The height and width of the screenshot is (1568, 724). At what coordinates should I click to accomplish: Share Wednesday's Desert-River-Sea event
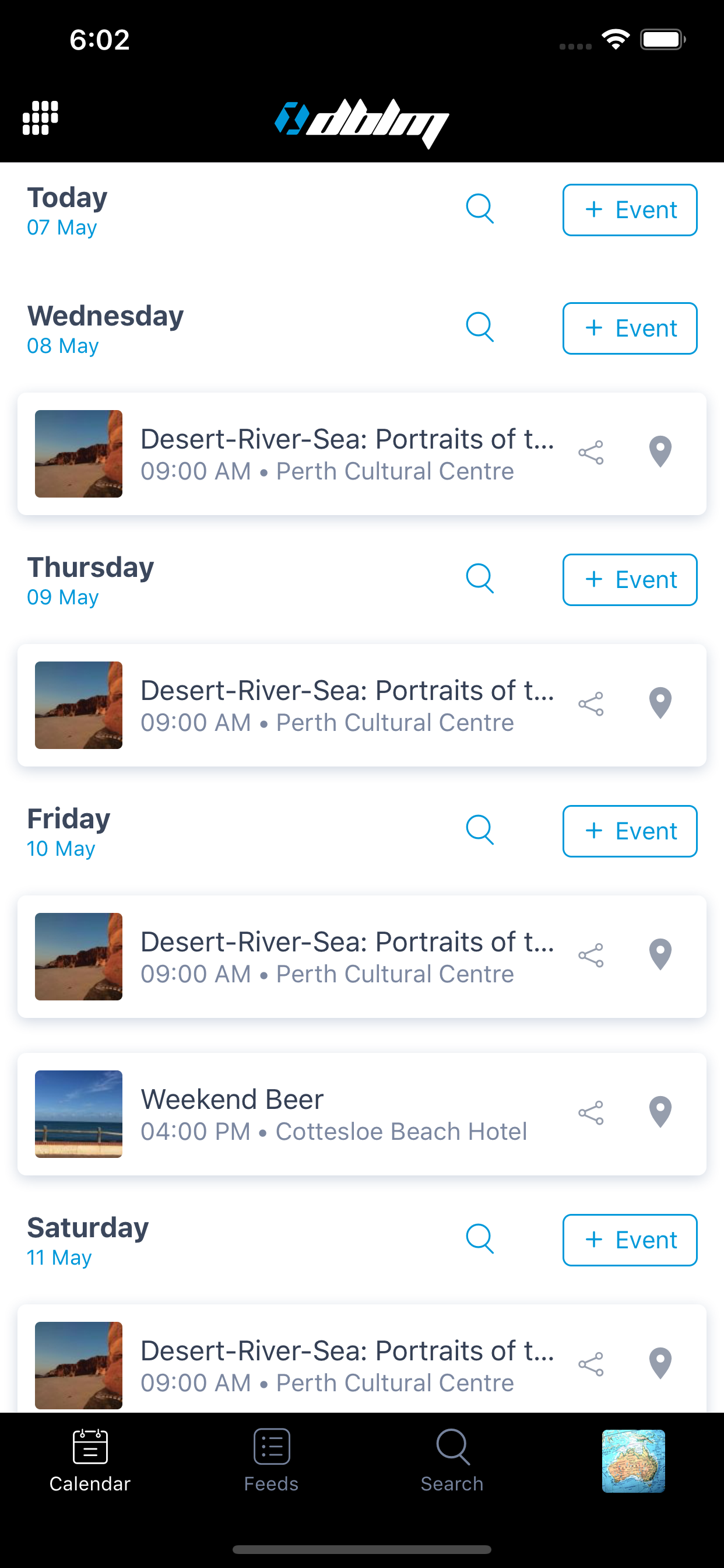pos(591,453)
